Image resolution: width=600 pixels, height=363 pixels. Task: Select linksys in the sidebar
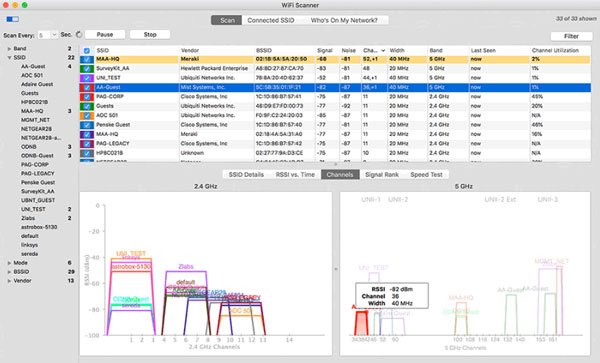29,245
